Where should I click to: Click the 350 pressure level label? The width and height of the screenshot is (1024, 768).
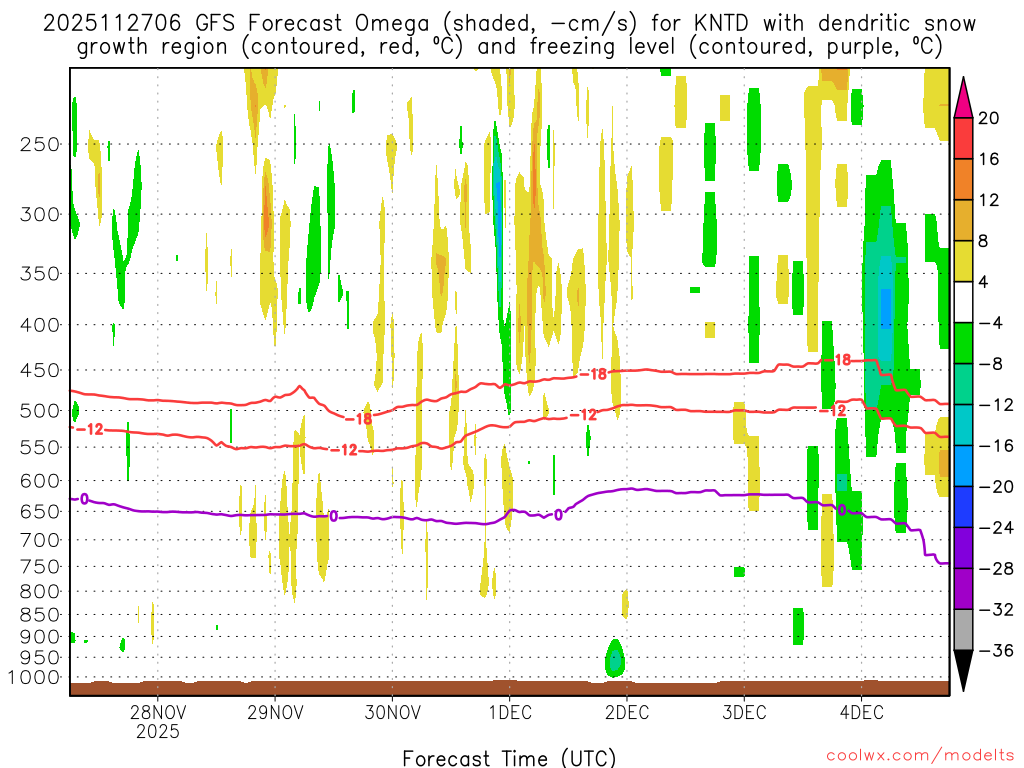pyautogui.click(x=40, y=273)
